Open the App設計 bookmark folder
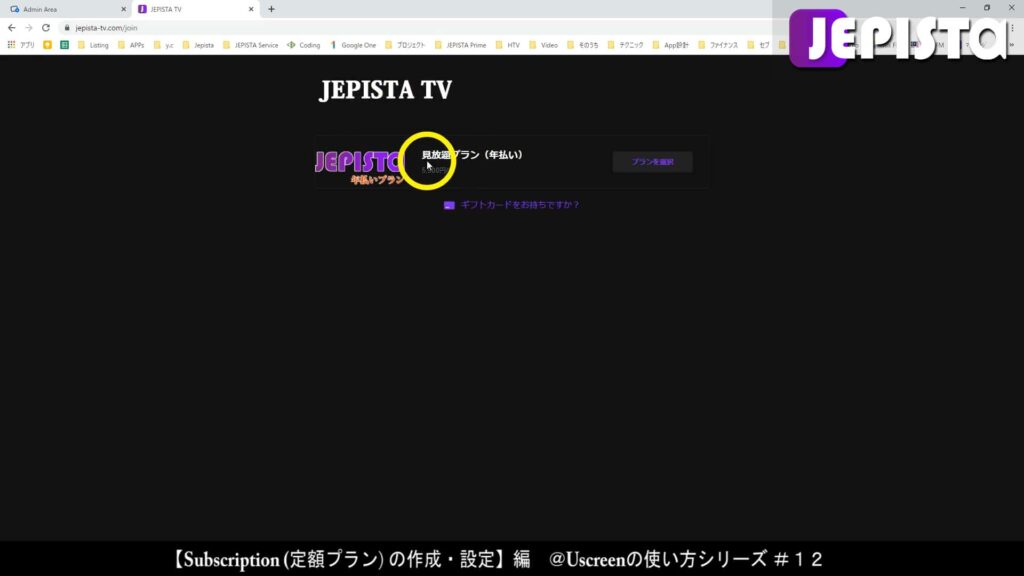 point(671,45)
